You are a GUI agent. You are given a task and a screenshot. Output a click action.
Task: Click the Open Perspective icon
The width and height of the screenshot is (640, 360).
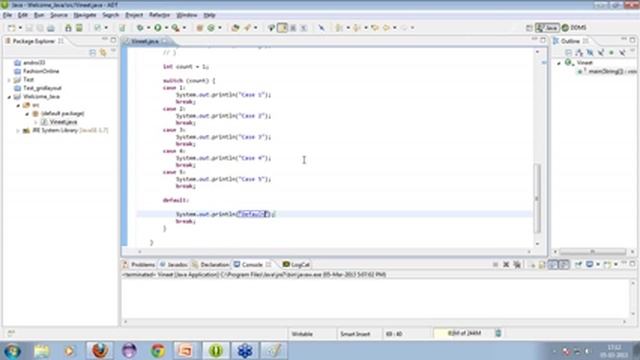click(529, 28)
